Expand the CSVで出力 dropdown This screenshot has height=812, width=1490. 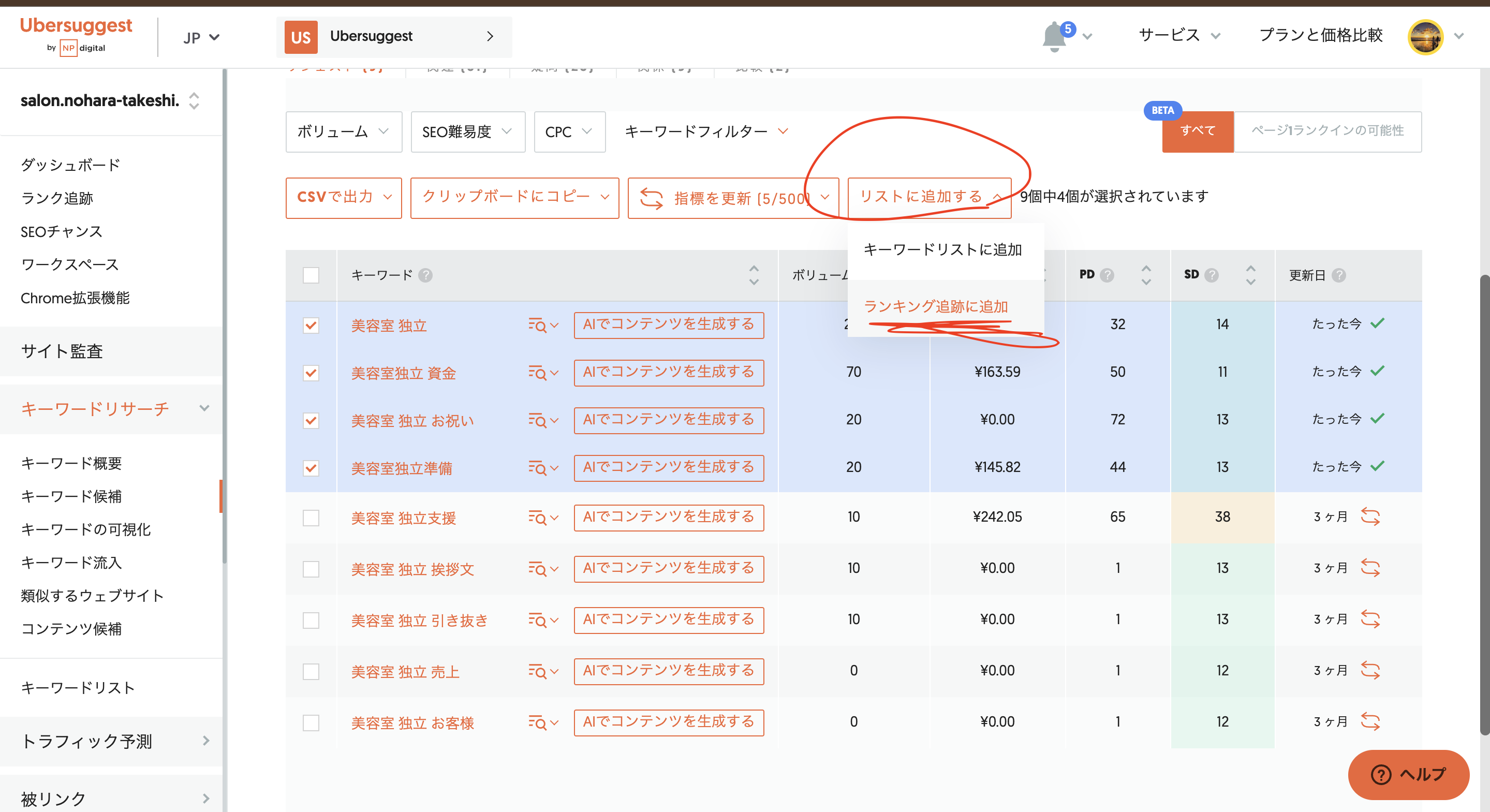point(343,197)
